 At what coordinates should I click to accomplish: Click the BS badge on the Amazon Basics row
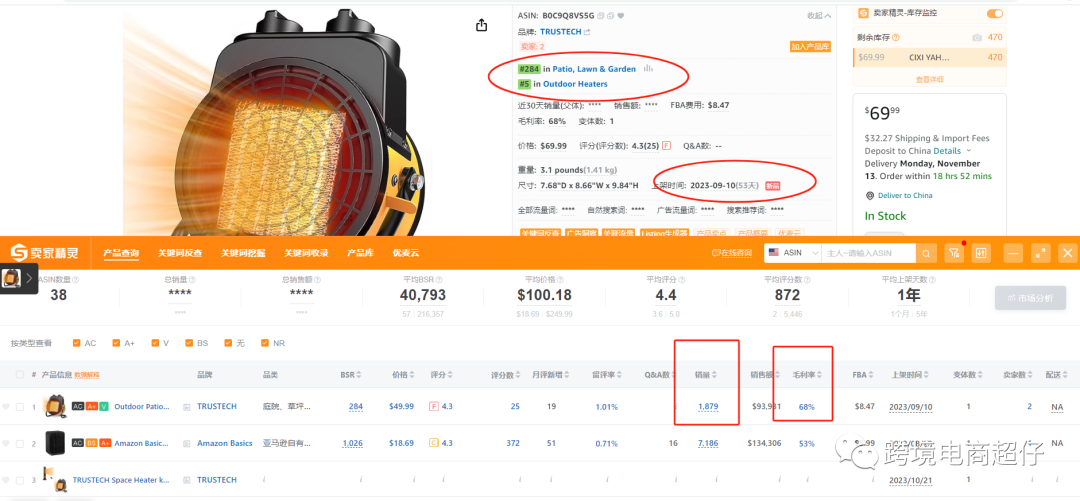tap(92, 443)
